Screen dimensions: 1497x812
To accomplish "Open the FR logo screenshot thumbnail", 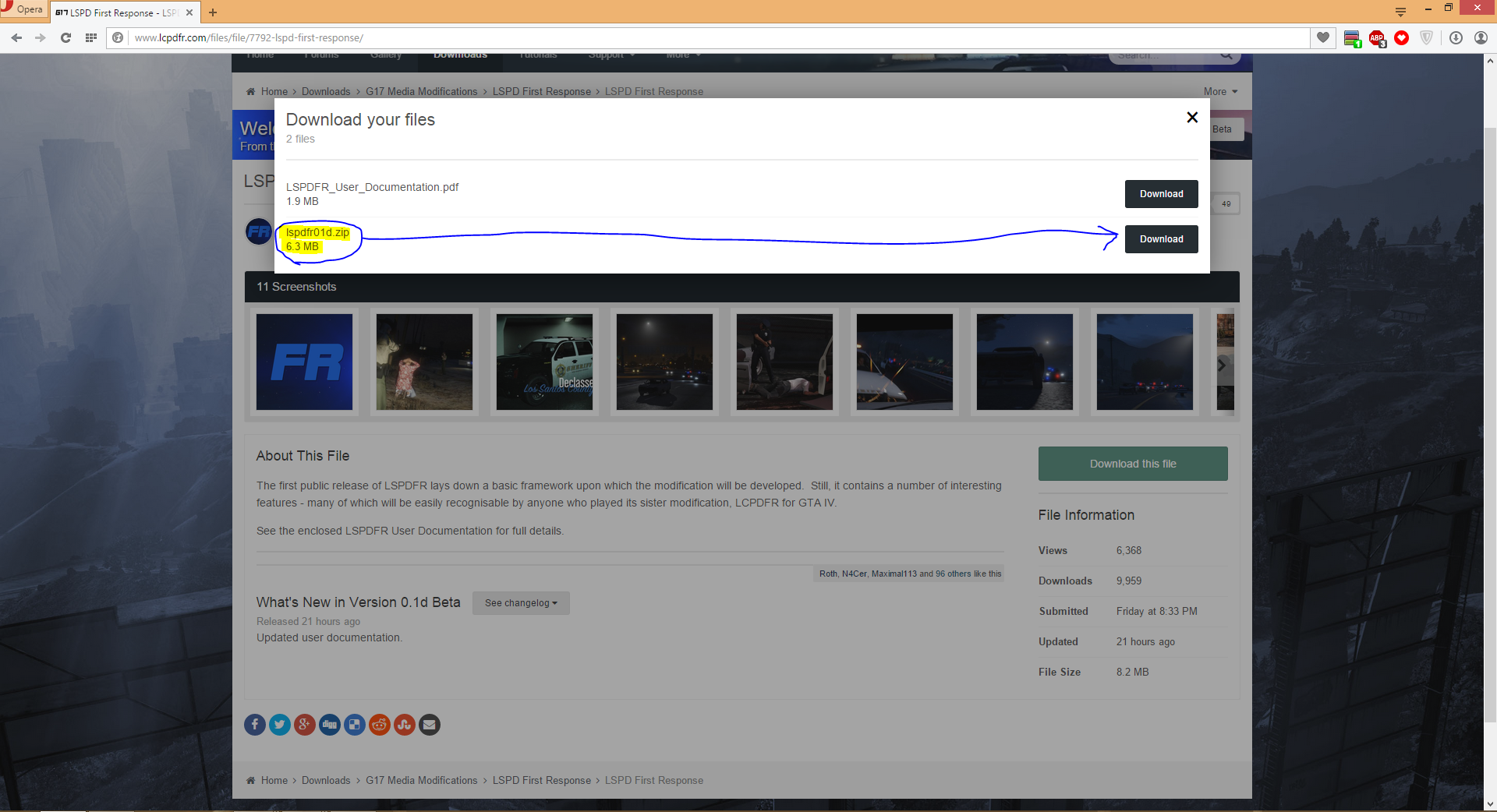I will pyautogui.click(x=304, y=362).
